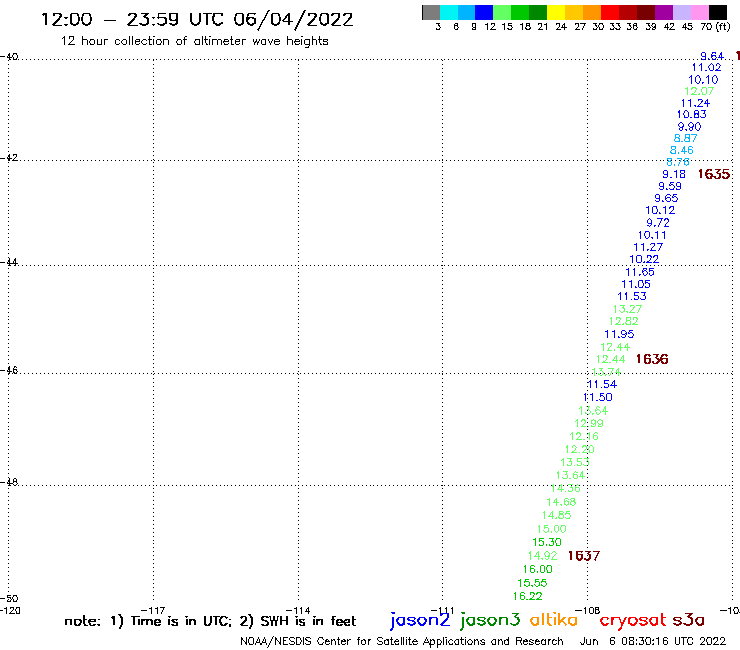Click the dark blue legend swatch
The image size is (740, 650).
pos(484,12)
